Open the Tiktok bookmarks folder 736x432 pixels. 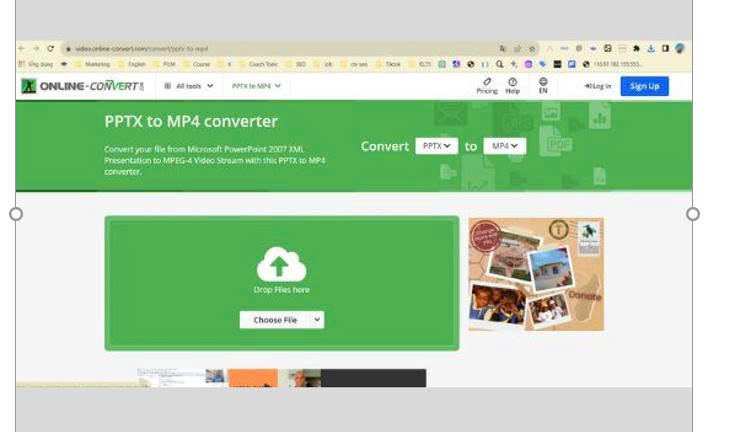pos(388,64)
